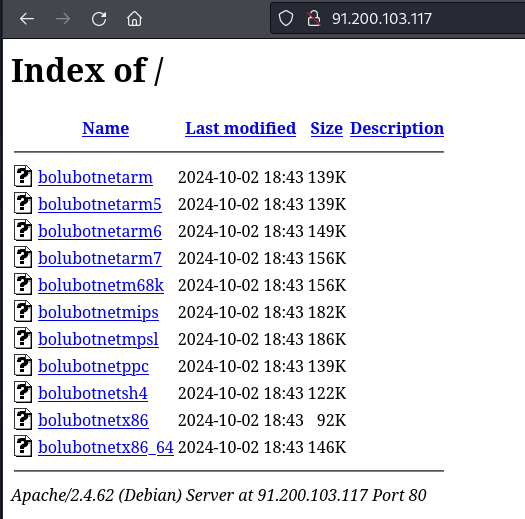Click the unknown-file icon beside bolubotnetarm
Screen dimensions: 525x519
23,176
